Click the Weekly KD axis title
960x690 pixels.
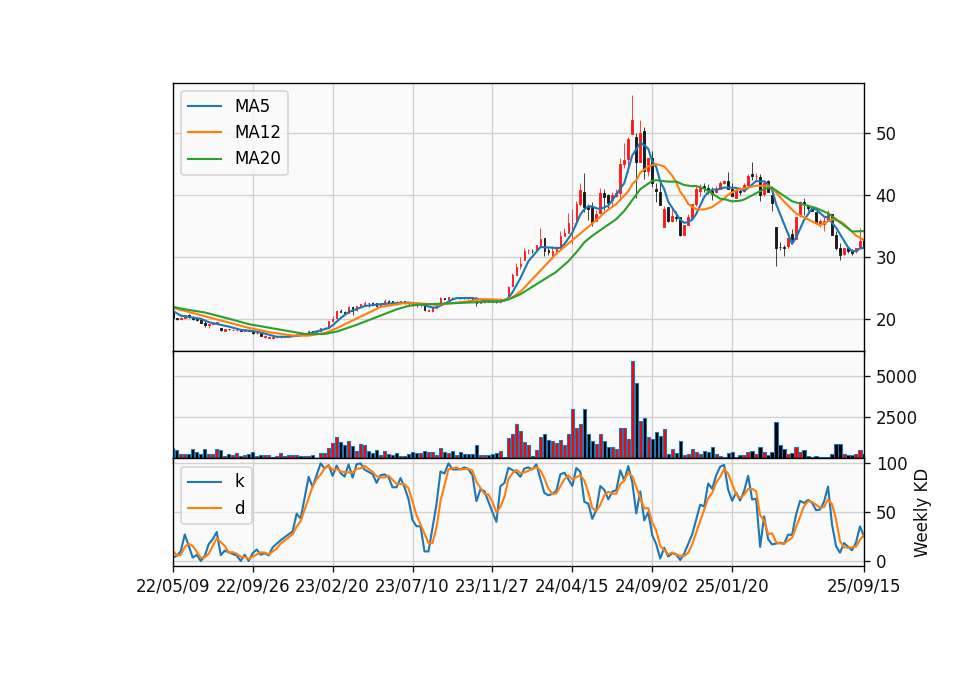tap(921, 513)
